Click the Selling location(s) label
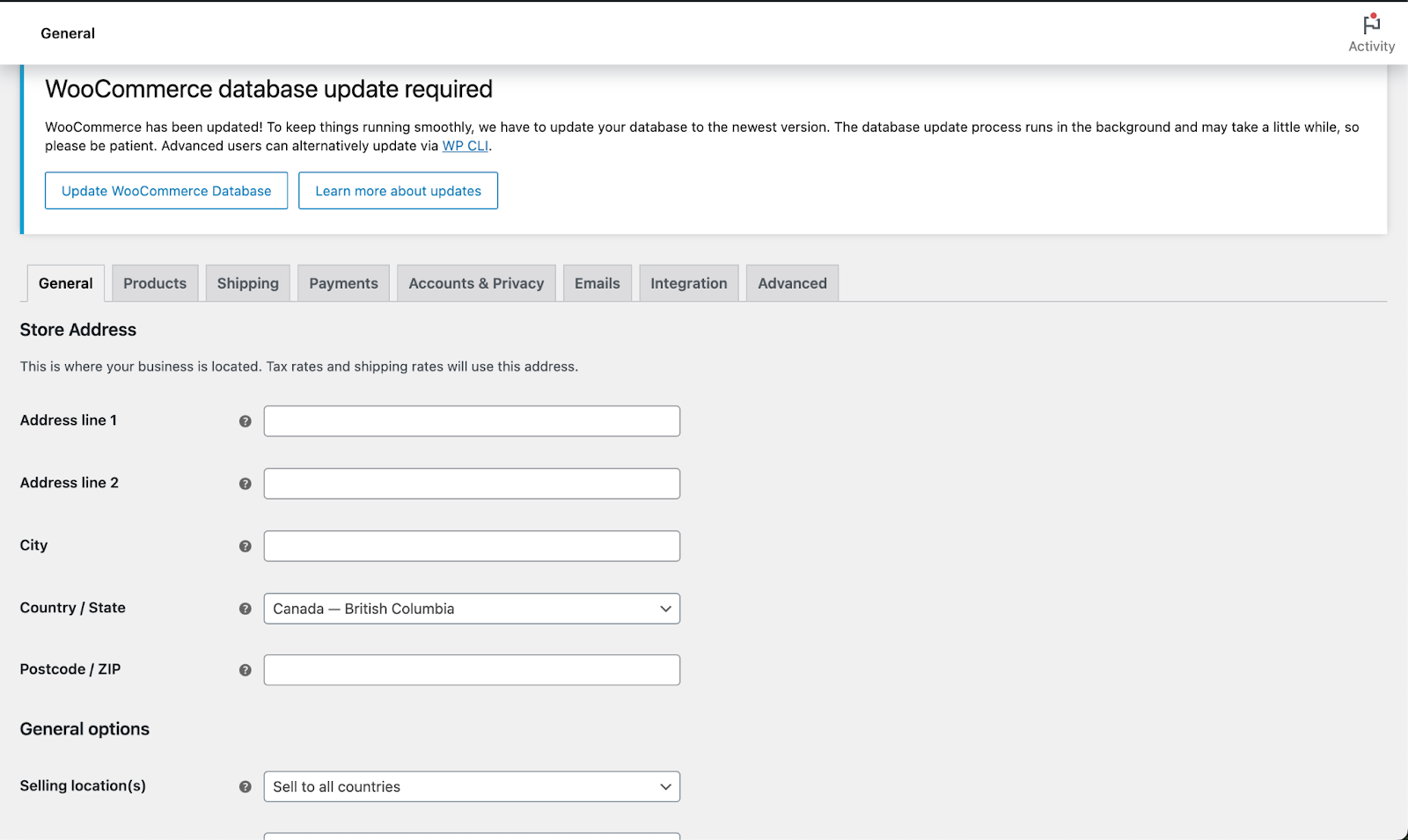 pyautogui.click(x=83, y=785)
